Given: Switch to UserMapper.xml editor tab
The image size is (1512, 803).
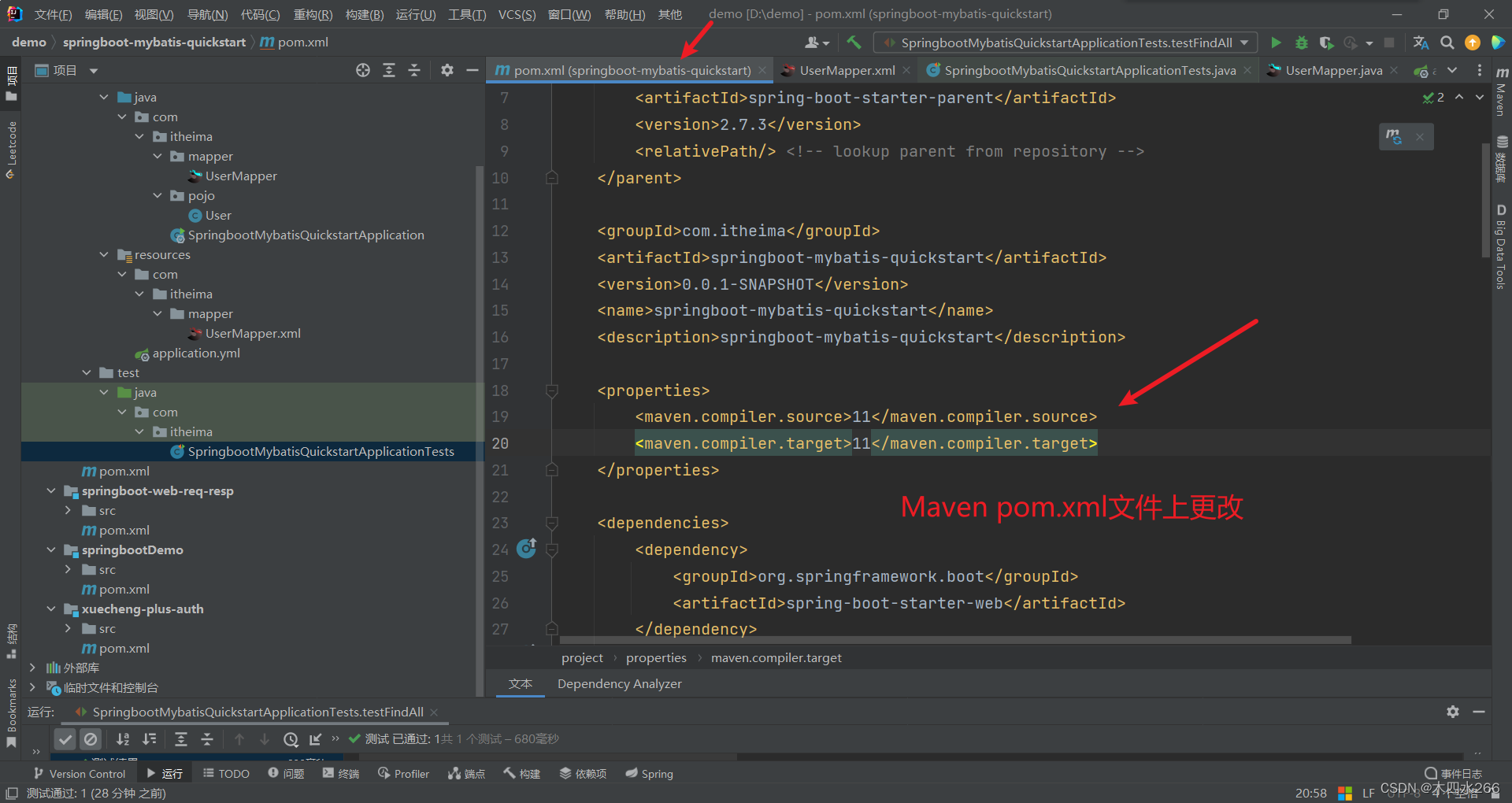Looking at the screenshot, I should point(847,70).
